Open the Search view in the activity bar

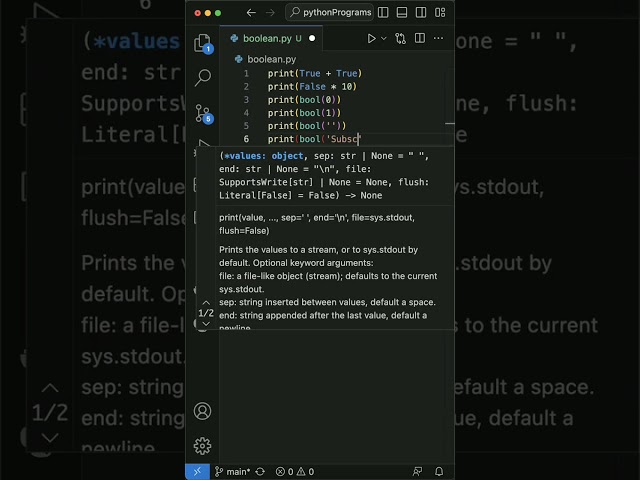[202, 78]
